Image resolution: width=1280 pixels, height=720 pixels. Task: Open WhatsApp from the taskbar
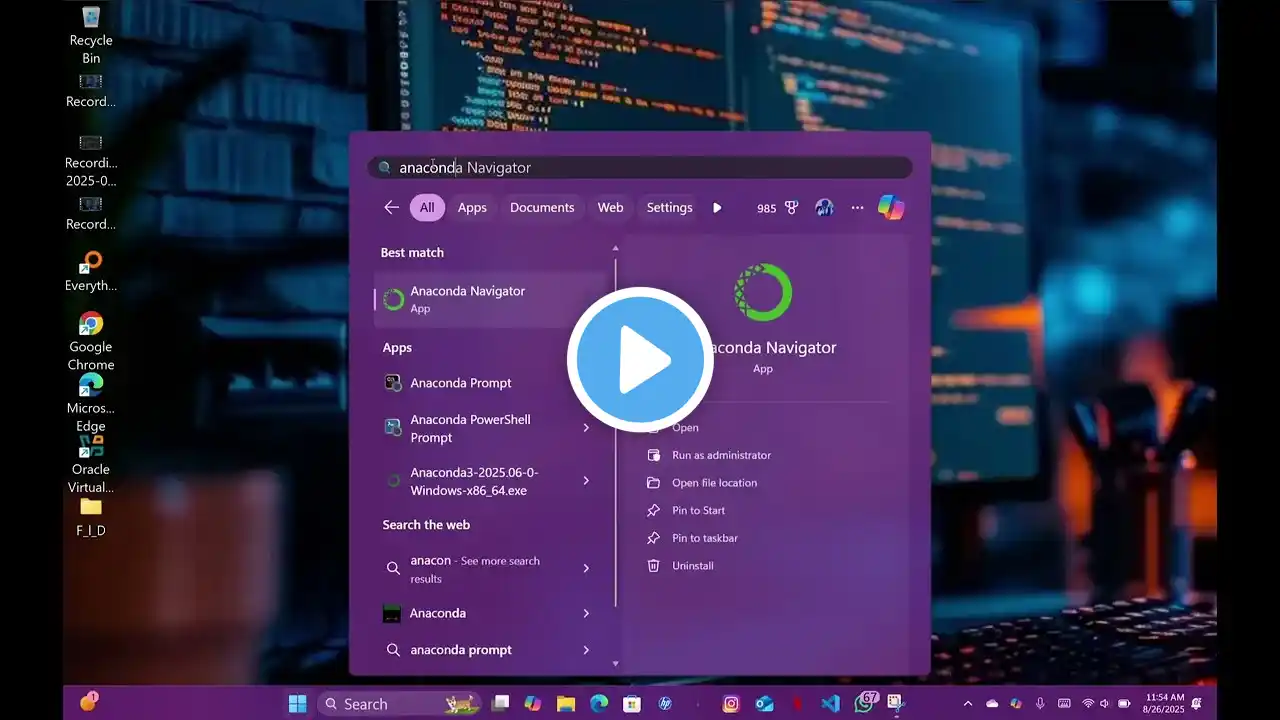[x=865, y=702]
